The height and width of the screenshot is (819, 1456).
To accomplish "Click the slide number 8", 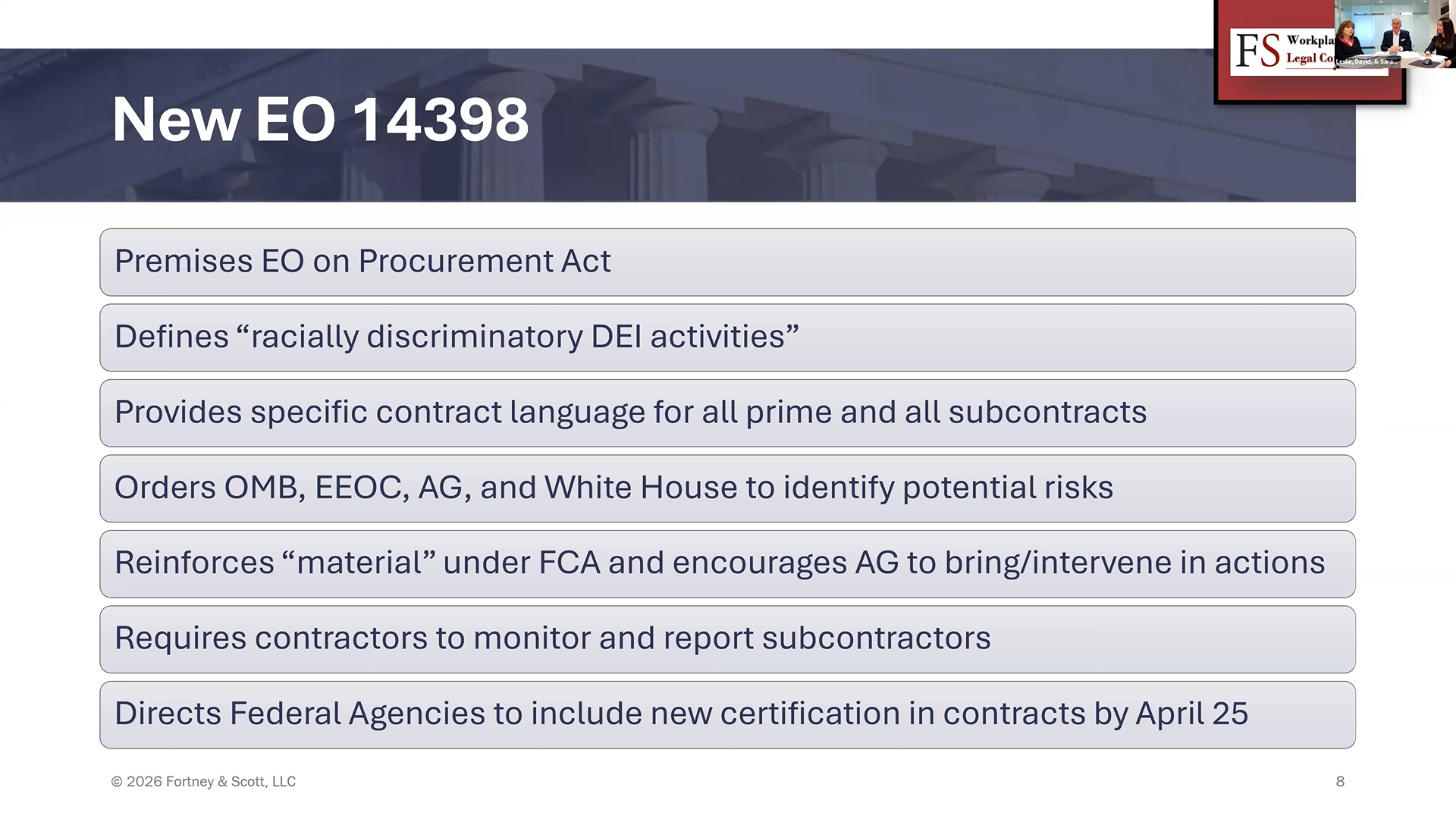I will pyautogui.click(x=1340, y=781).
